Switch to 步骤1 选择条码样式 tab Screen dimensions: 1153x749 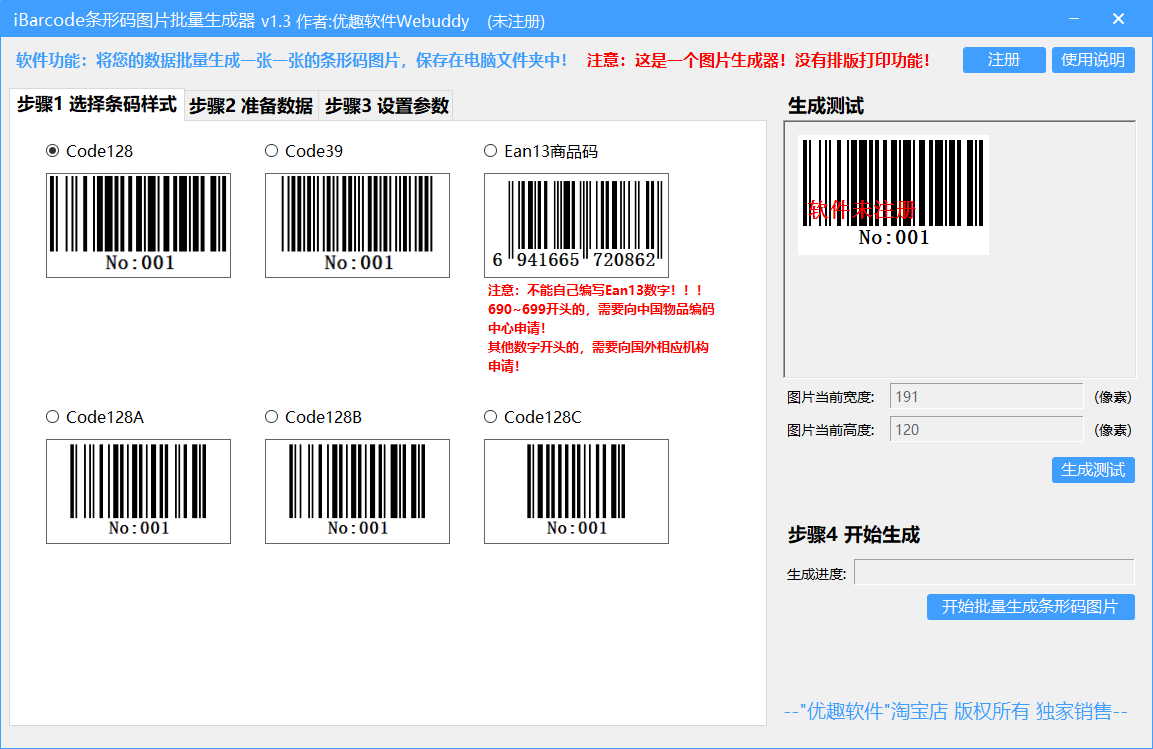coord(97,104)
